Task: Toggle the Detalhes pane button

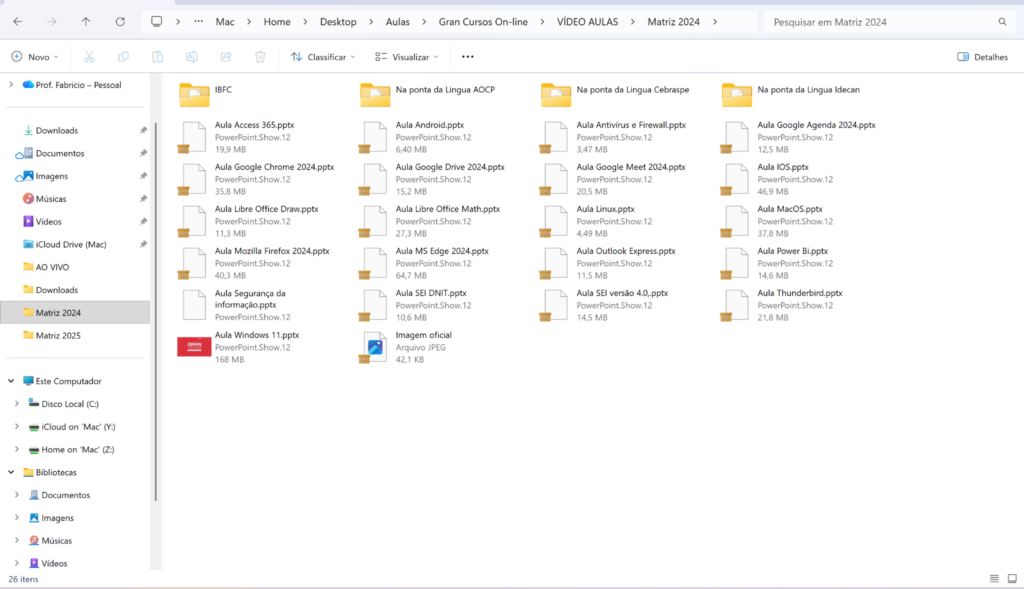Action: pos(983,57)
